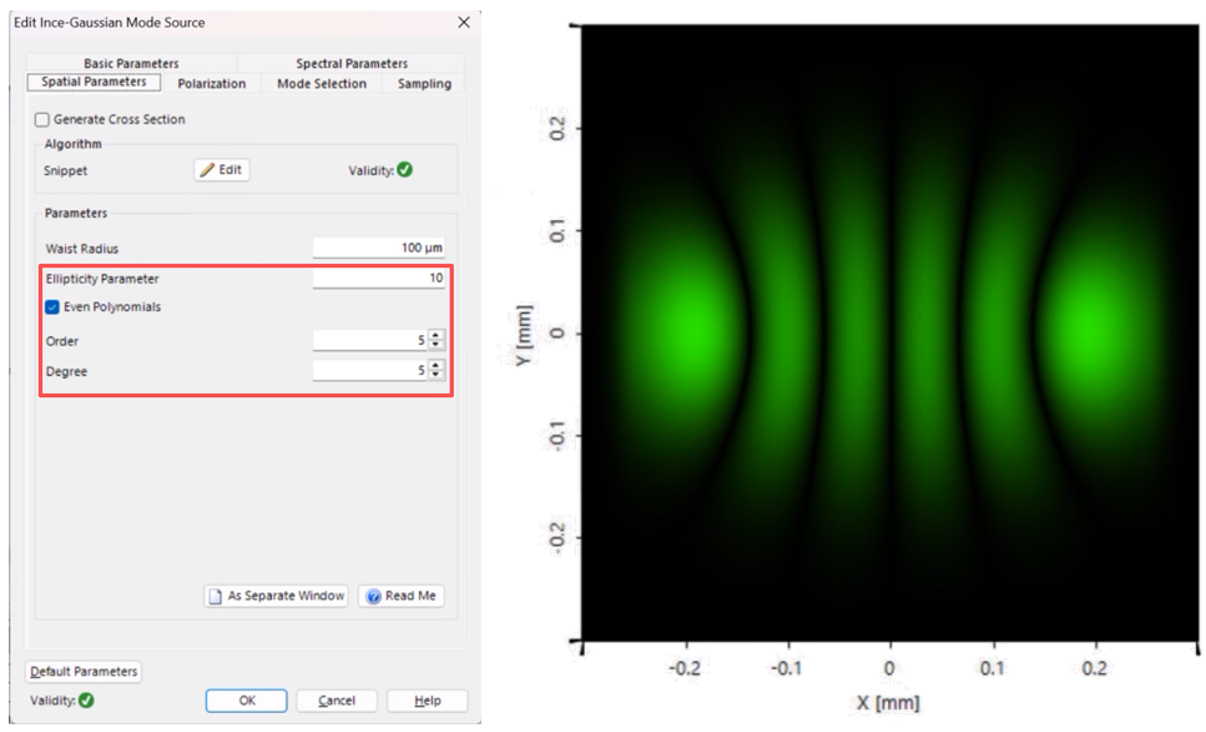Click the Waist Radius input field
This screenshot has width=1206, height=732.
(x=378, y=248)
